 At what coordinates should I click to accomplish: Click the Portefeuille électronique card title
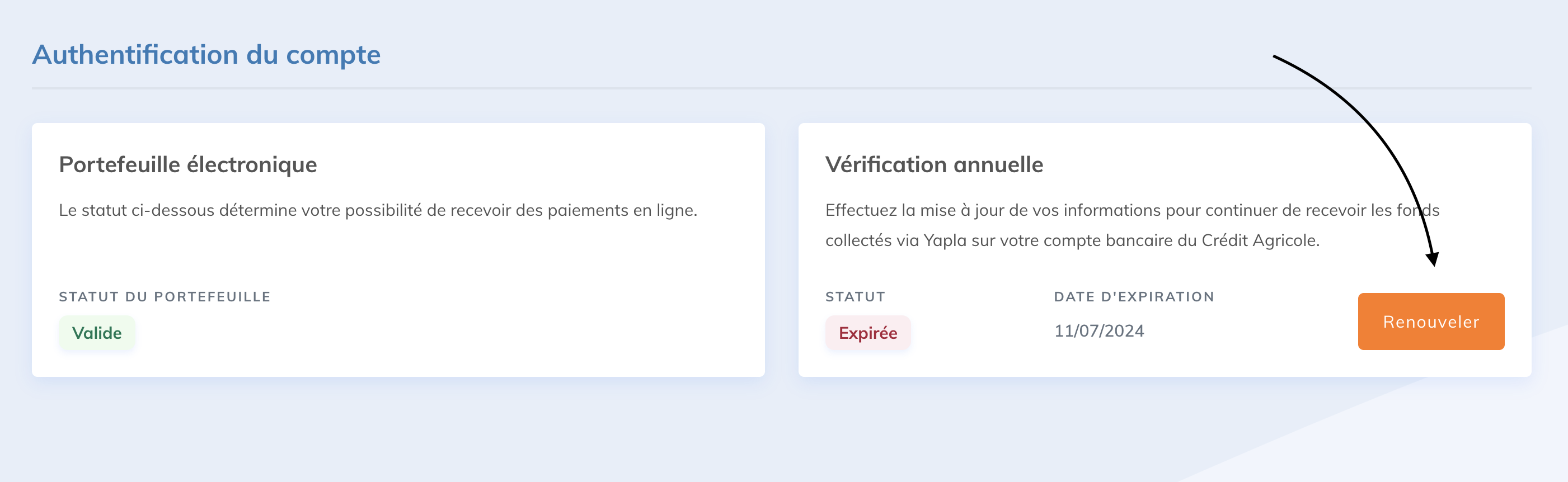(187, 164)
